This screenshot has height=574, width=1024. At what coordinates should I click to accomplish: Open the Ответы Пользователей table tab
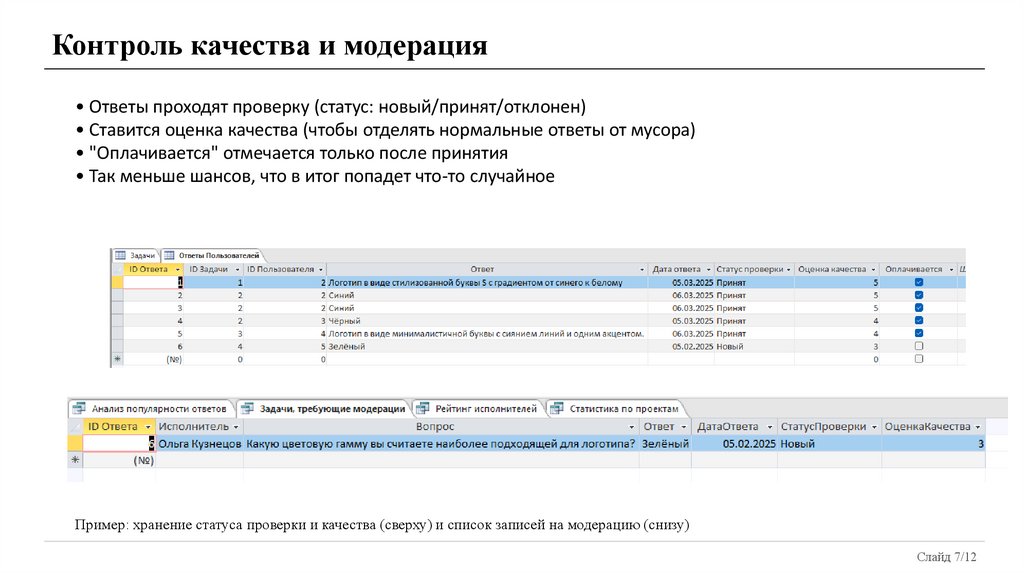212,255
